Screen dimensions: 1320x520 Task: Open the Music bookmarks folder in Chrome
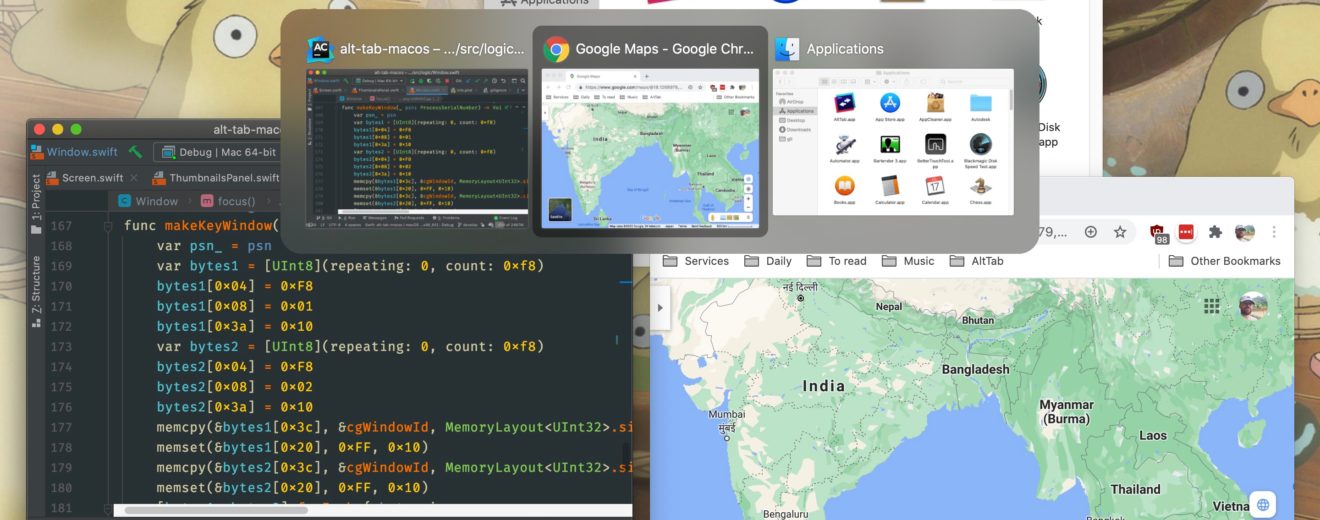point(908,261)
